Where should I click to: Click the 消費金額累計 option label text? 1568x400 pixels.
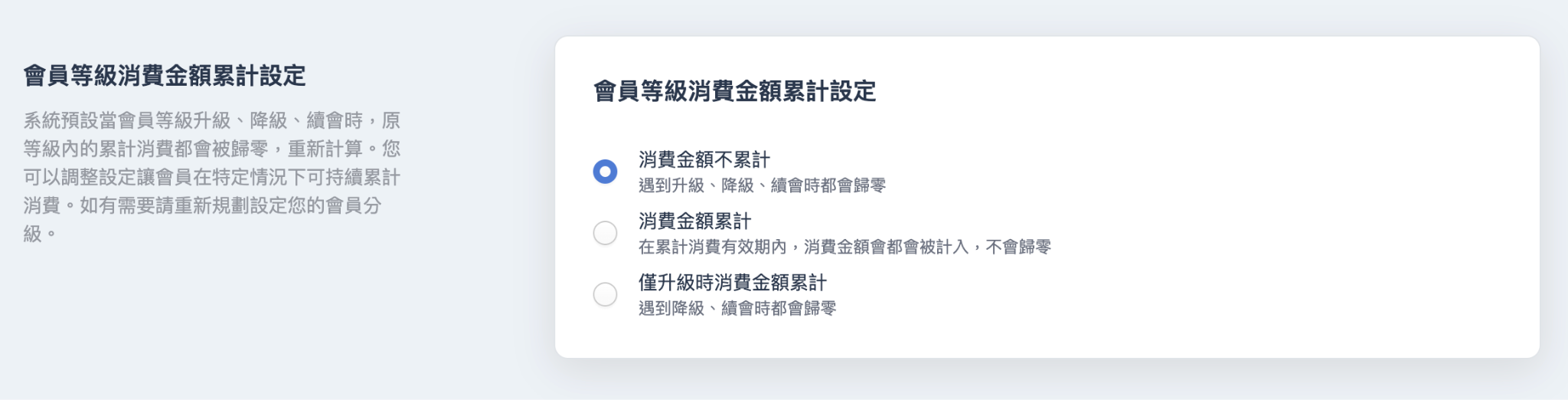[694, 221]
